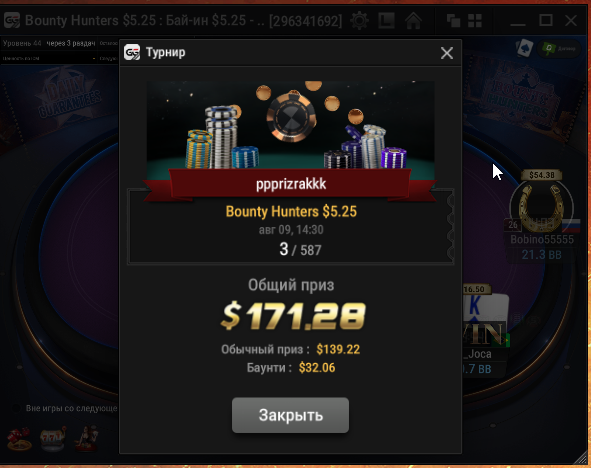Click the table layout L icon
Screen dimensions: 591x468
[x=386, y=20]
